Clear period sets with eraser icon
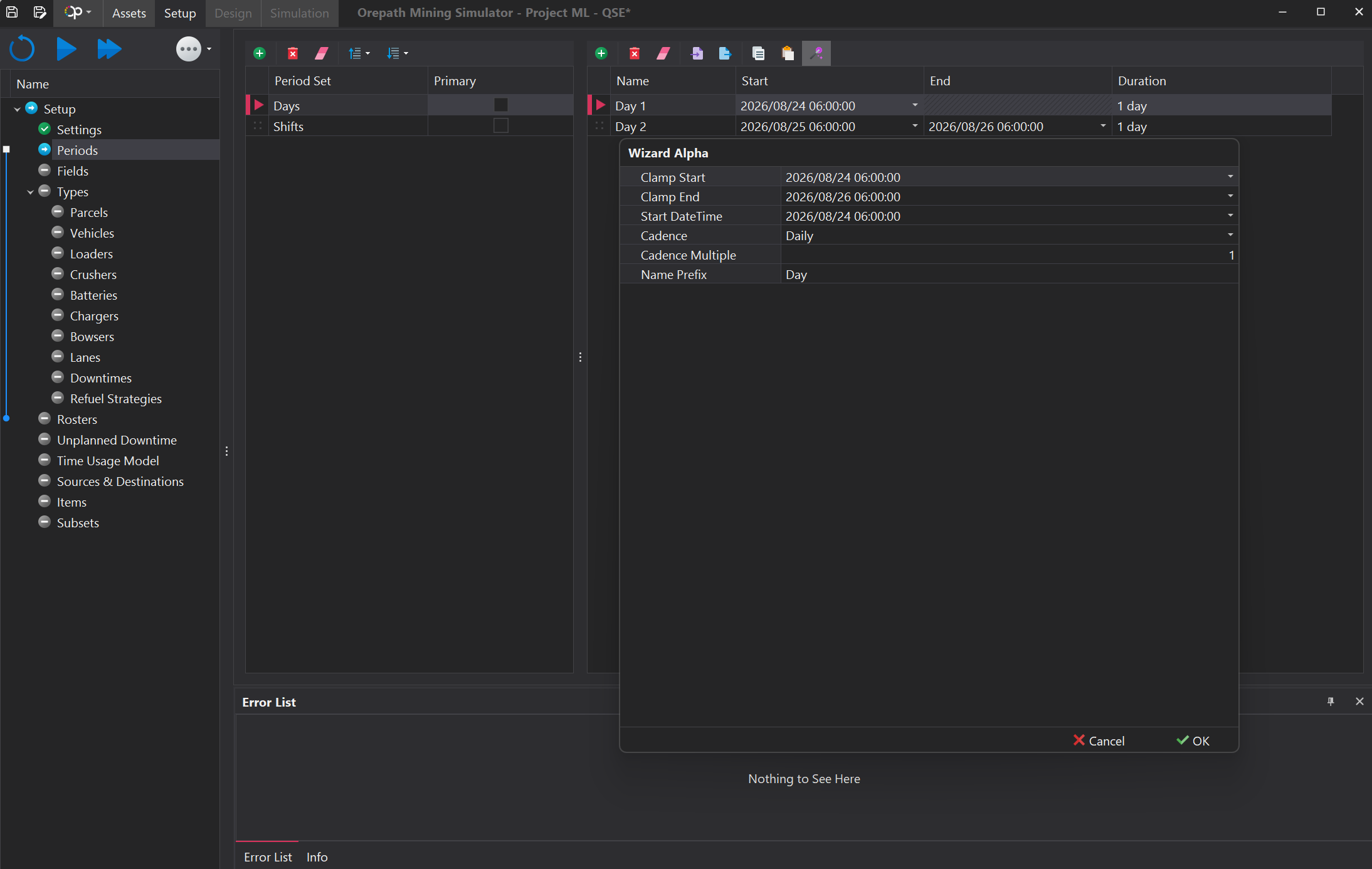Viewport: 1372px width, 869px height. click(x=322, y=53)
